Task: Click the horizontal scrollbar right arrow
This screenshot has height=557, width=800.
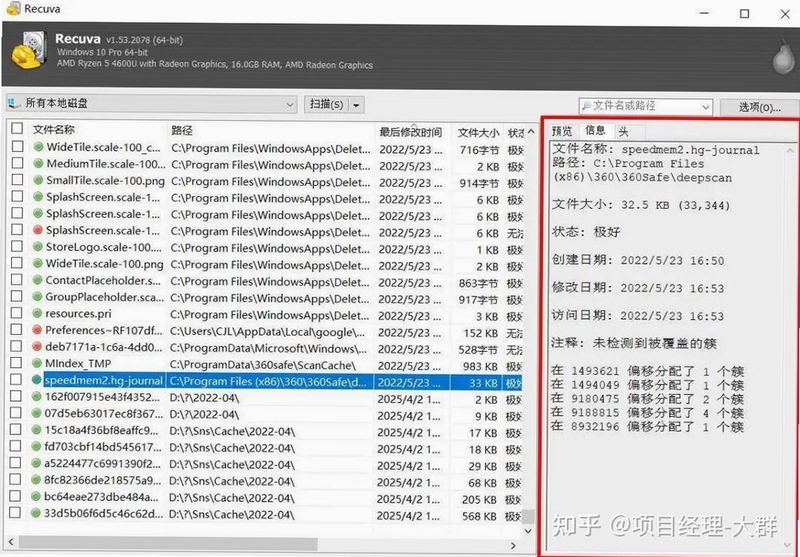Action: click(513, 545)
